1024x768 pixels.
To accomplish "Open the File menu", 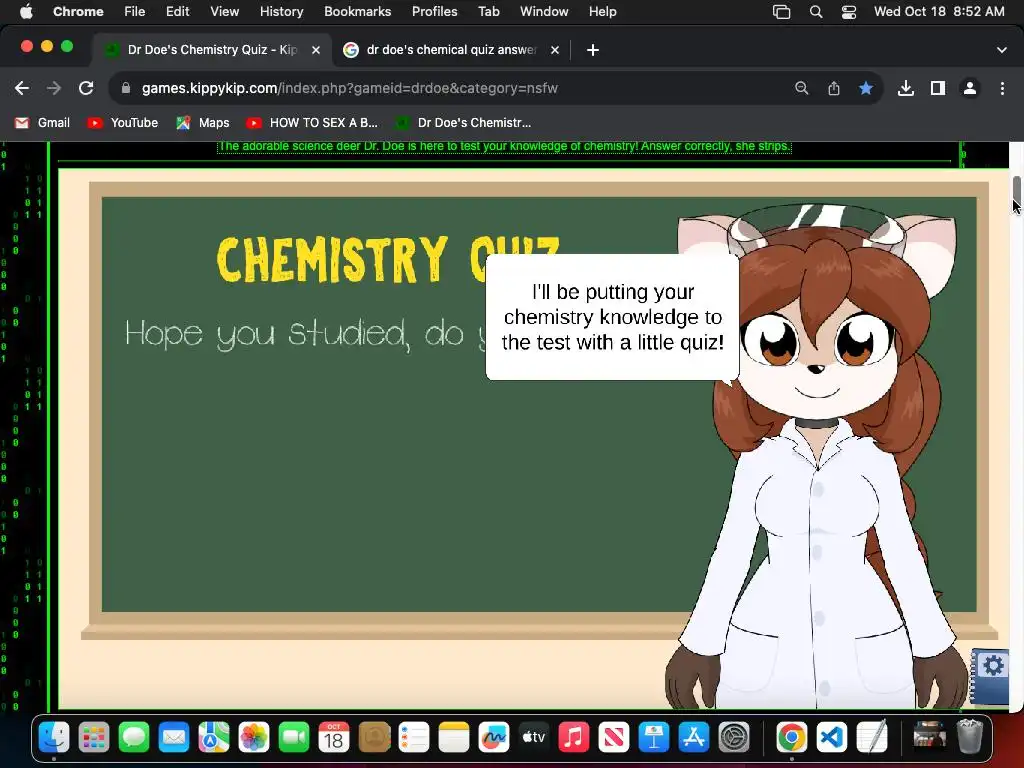I will pos(135,12).
